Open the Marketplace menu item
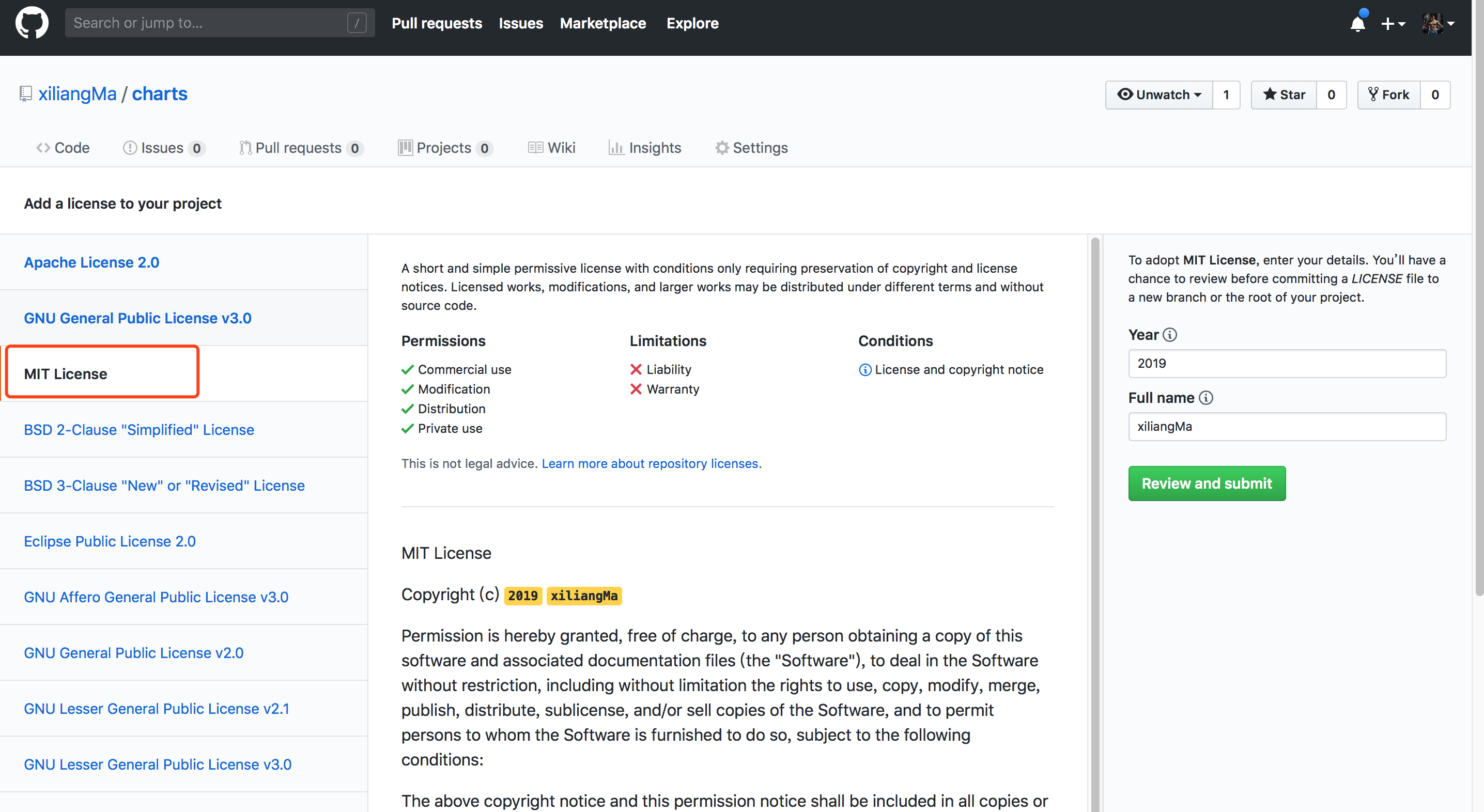This screenshot has height=812, width=1484. click(602, 23)
